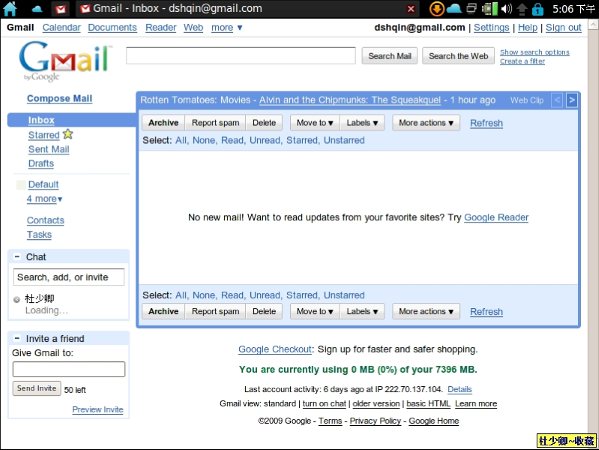Show previous web clip arrow
This screenshot has width=599, height=450.
557,100
